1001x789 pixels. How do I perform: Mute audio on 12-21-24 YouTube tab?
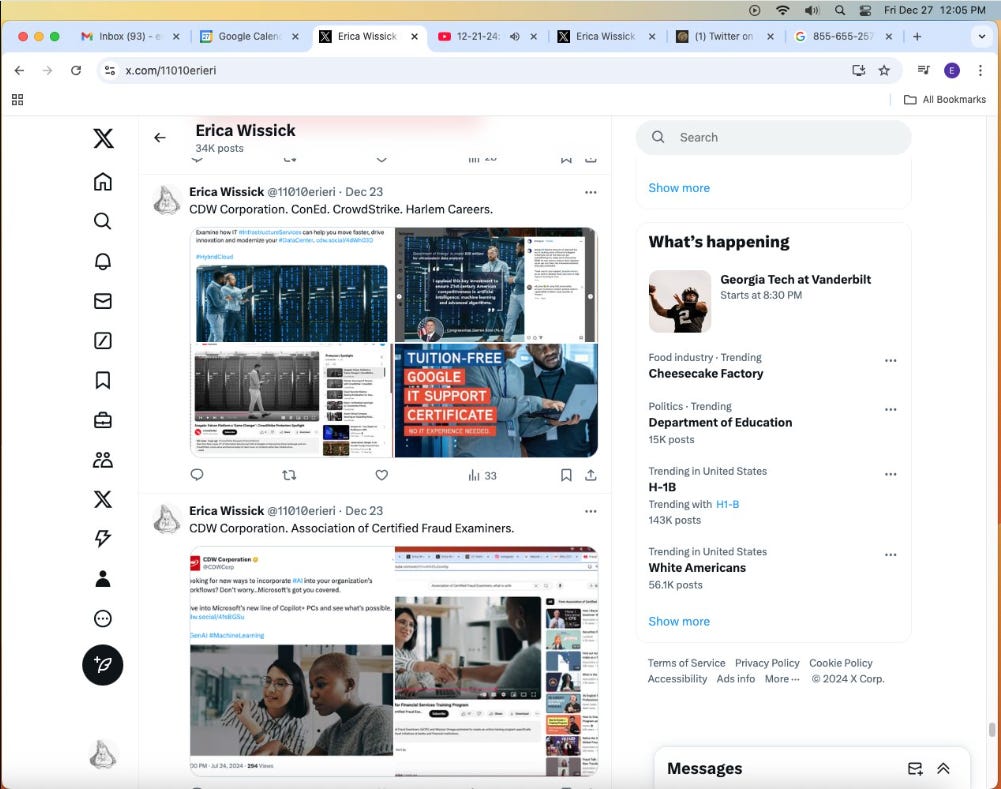click(x=515, y=36)
